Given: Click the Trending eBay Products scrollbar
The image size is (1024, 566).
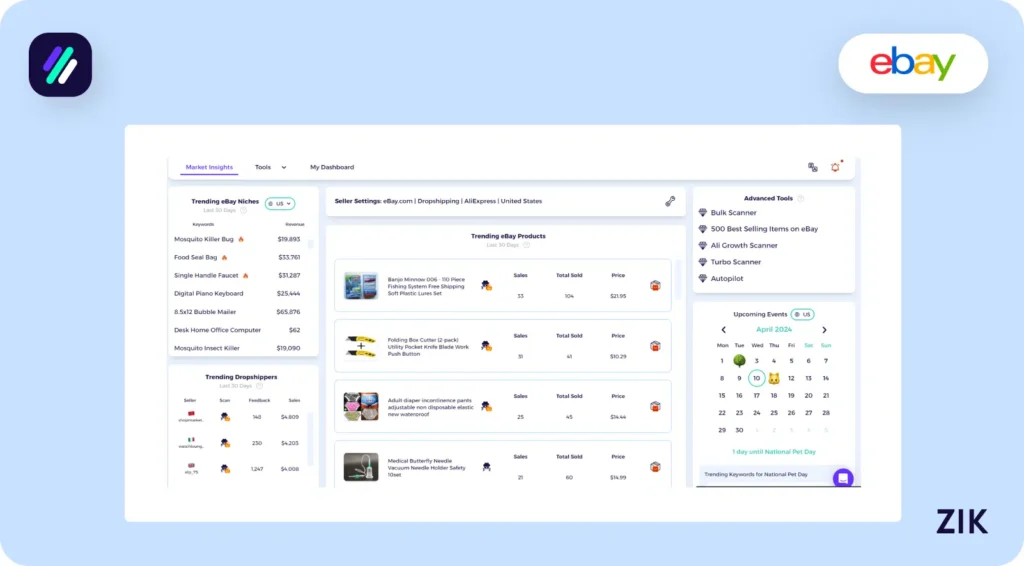Looking at the screenshot, I should click(680, 273).
